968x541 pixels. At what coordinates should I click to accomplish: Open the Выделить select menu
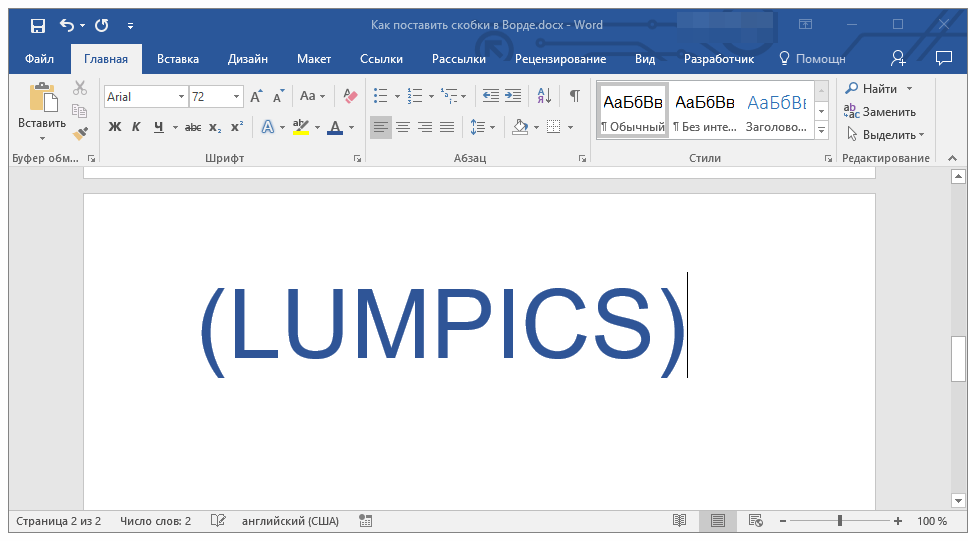[x=885, y=135]
